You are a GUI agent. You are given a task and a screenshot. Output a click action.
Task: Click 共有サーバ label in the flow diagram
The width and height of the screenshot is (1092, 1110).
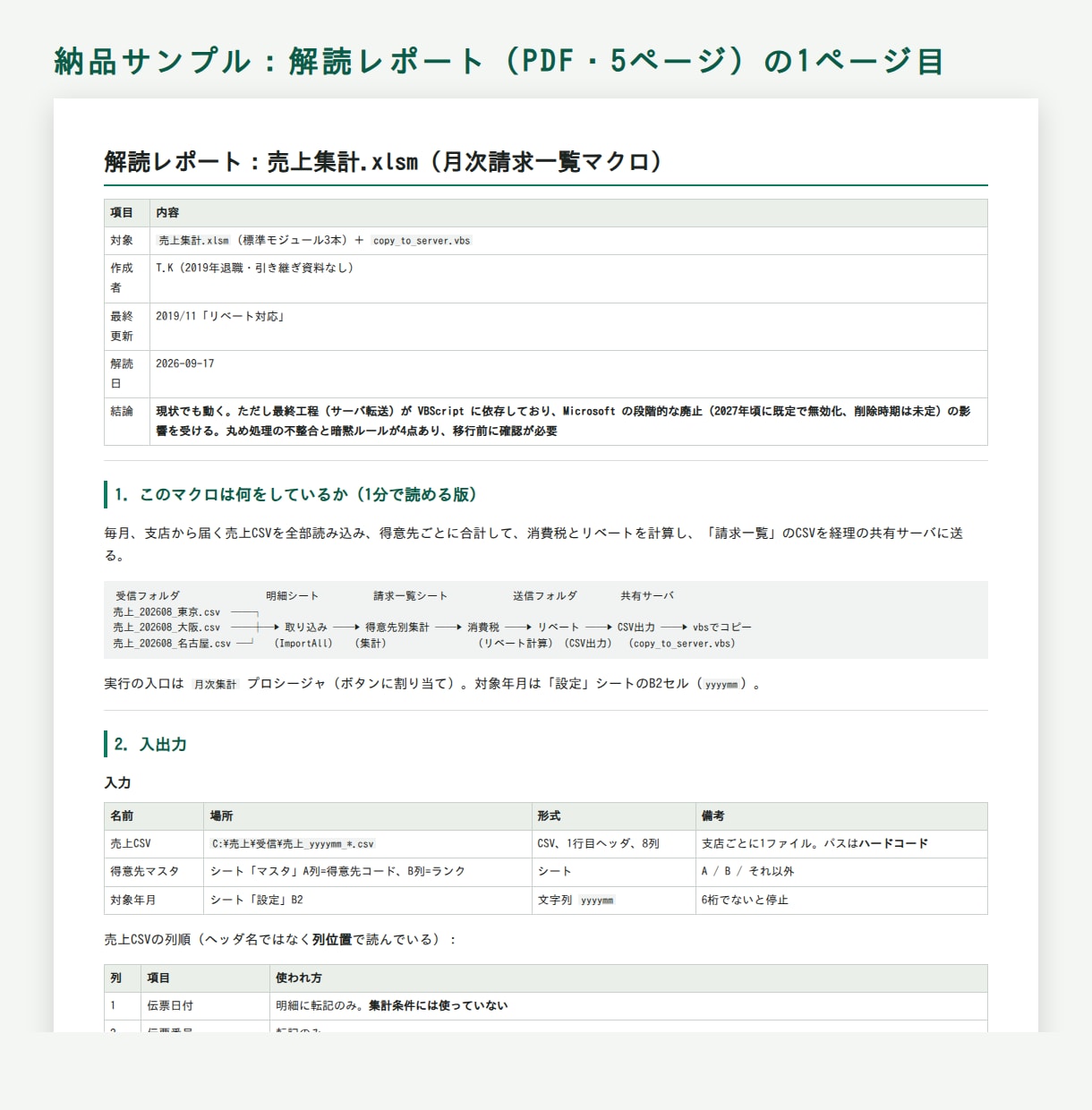click(647, 596)
